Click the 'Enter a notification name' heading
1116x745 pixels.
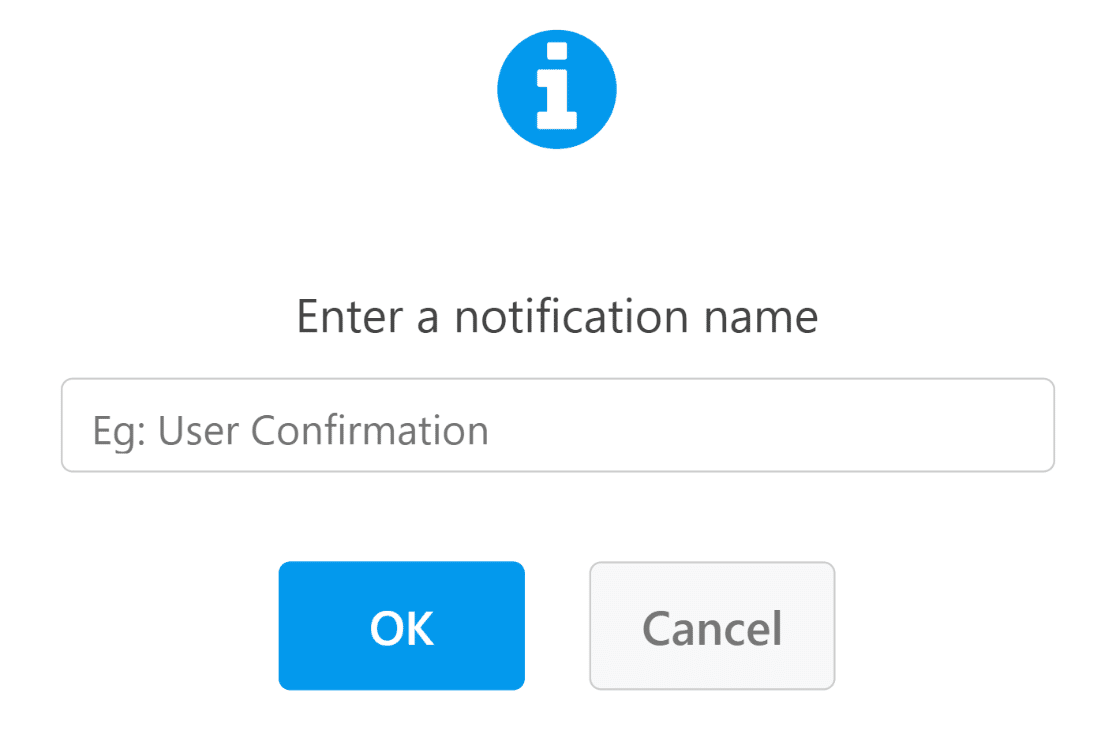coord(557,317)
